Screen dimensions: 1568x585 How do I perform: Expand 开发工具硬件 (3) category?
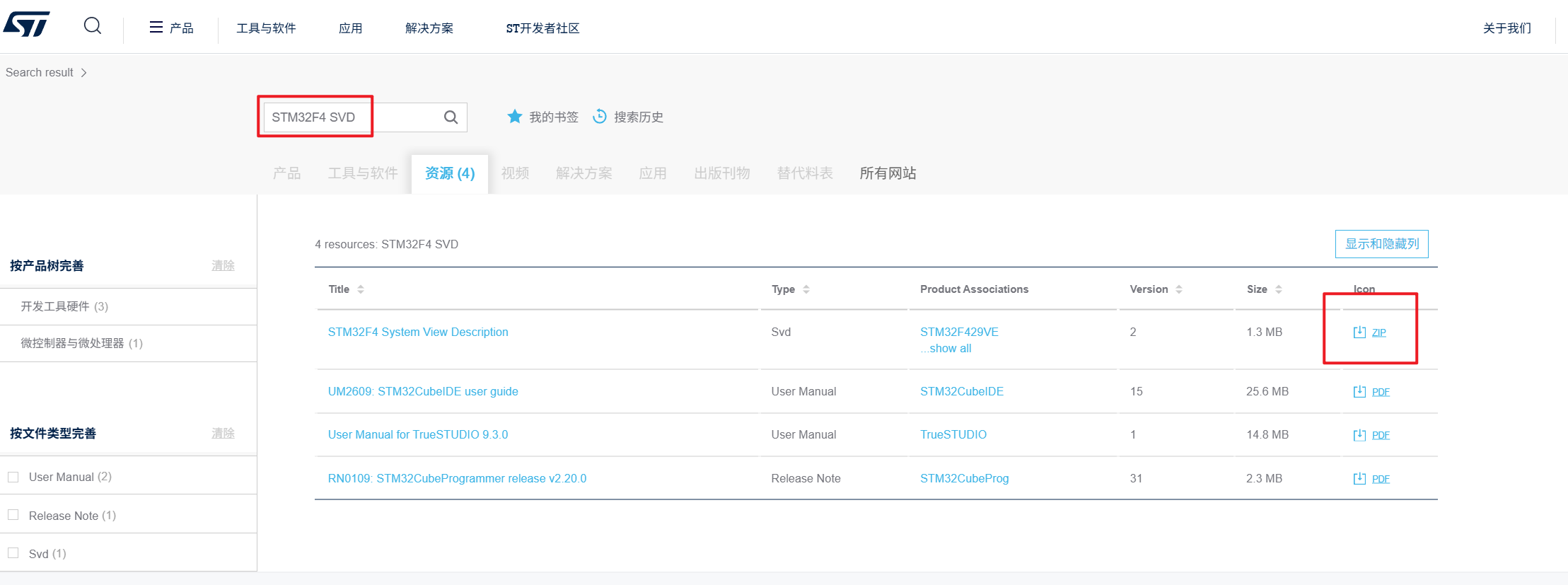tap(64, 306)
